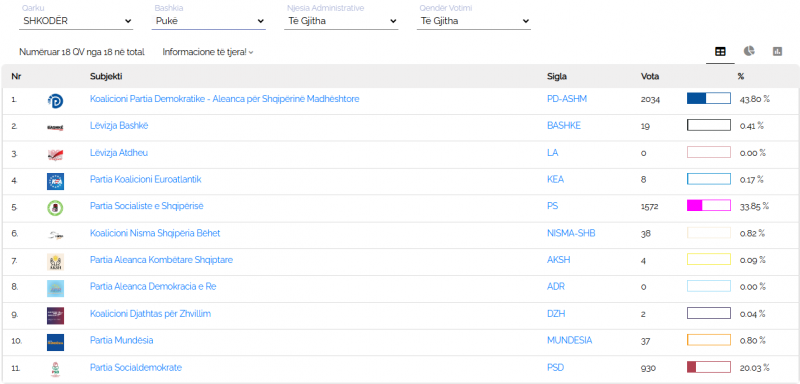Open Partia Socialiste e Shqipërisë link
This screenshot has height=384, width=800.
146,206
